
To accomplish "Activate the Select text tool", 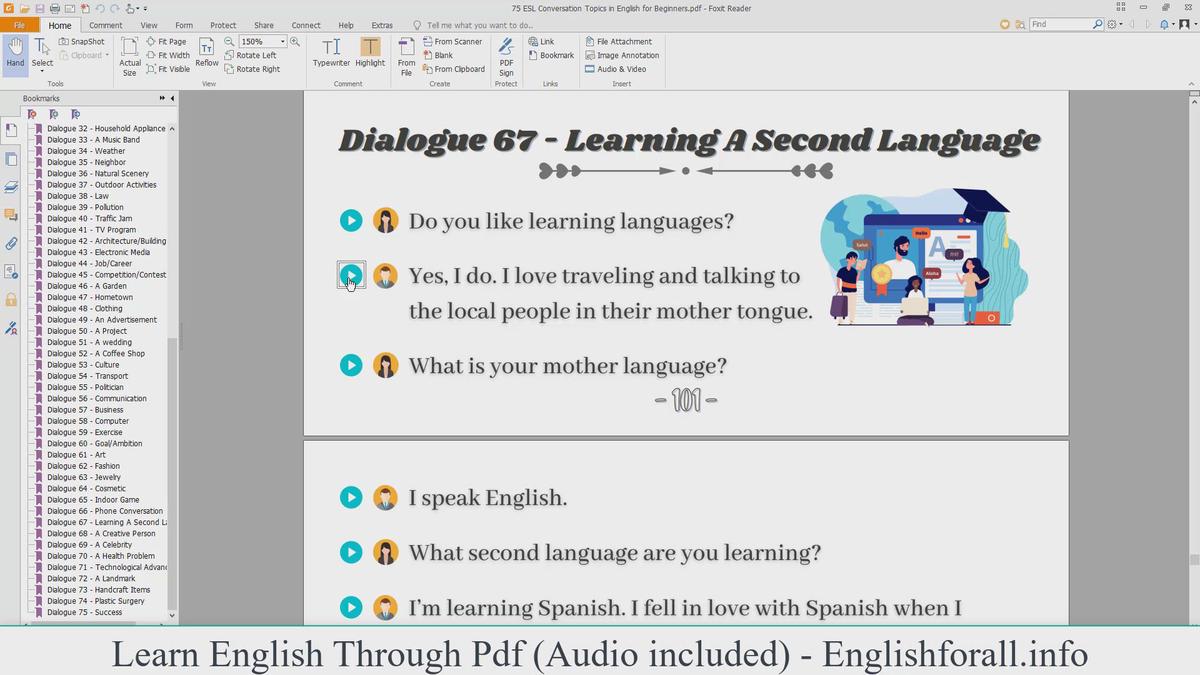I will coord(42,54).
